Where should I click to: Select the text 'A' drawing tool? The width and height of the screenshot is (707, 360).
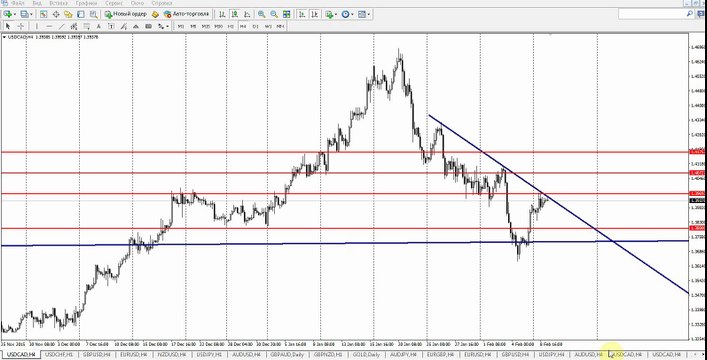[99, 26]
